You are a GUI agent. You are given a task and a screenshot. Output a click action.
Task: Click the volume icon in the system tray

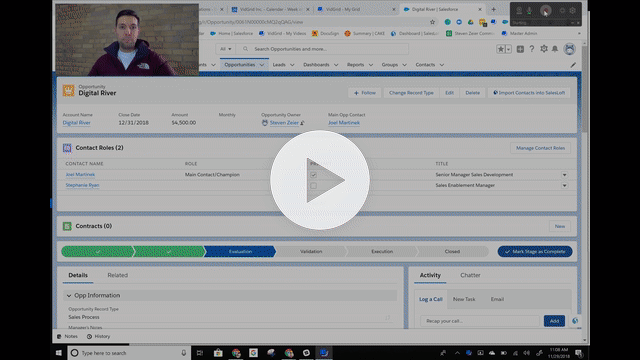tap(527, 353)
